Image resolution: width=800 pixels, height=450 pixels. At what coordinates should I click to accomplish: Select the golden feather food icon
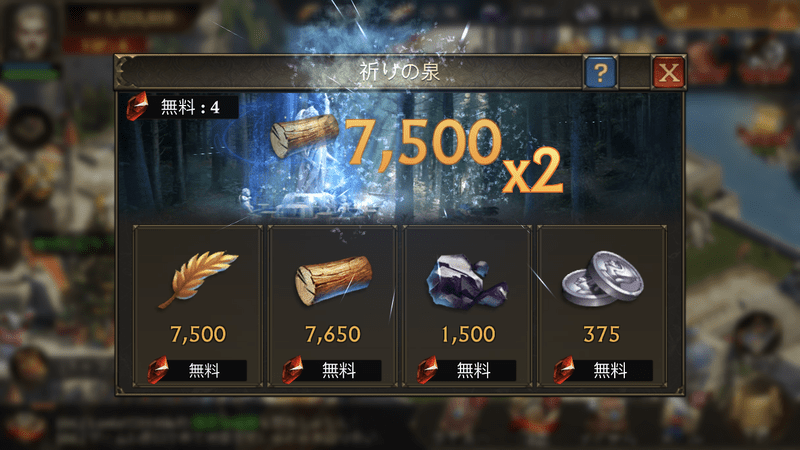pyautogui.click(x=197, y=279)
